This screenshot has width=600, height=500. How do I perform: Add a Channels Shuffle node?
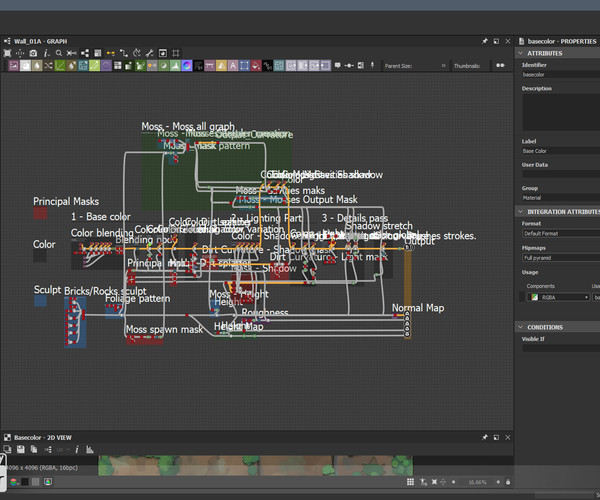(x=48, y=66)
